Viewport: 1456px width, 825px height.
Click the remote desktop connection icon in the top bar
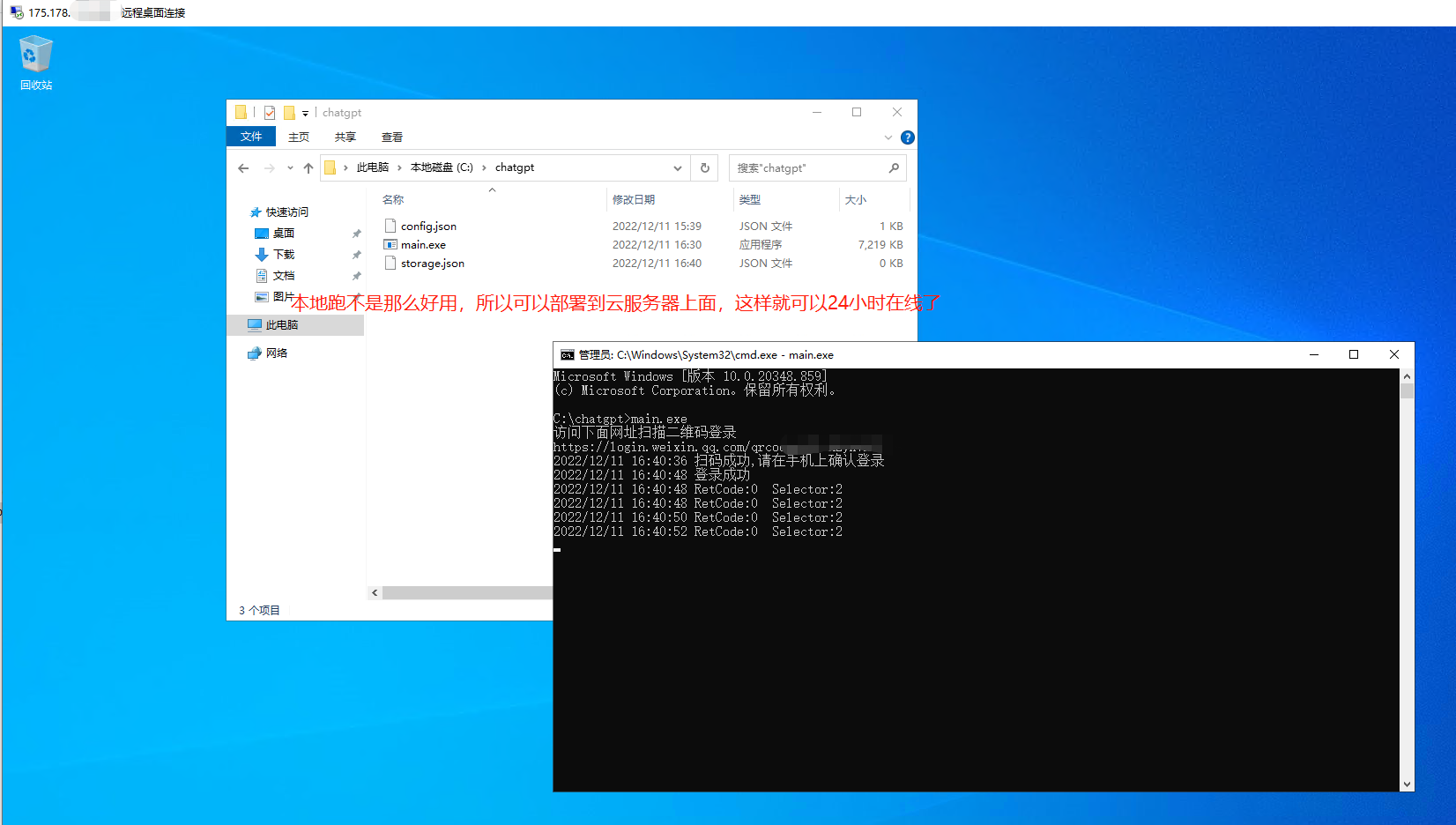coord(17,12)
